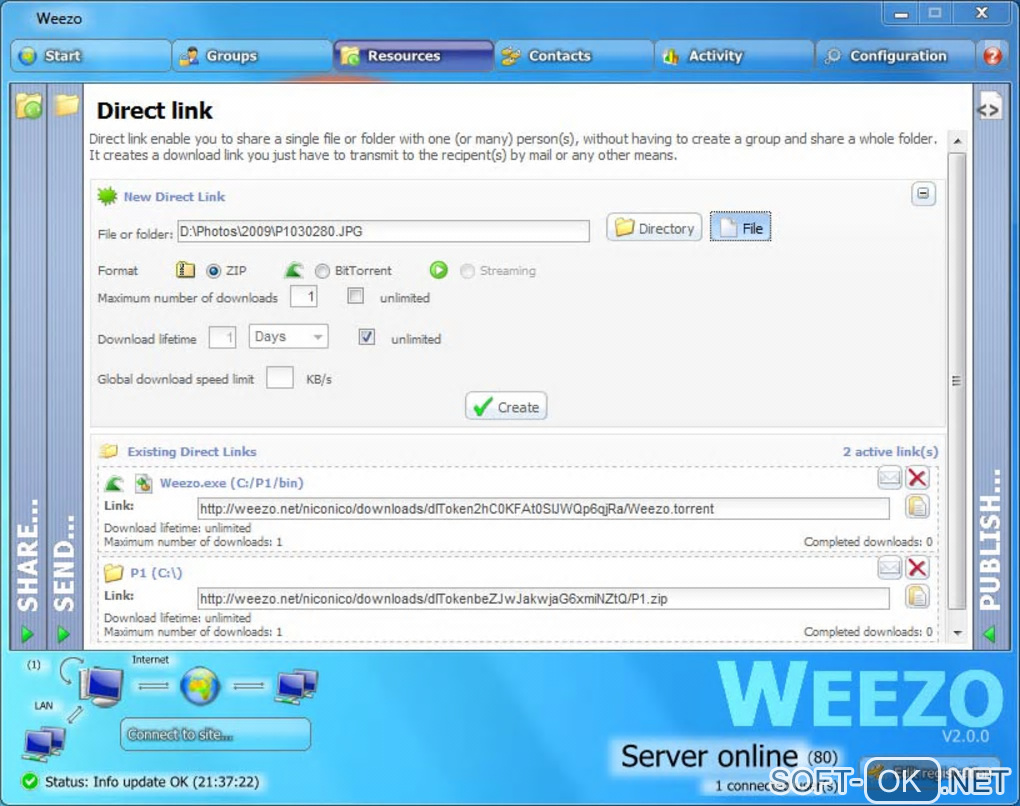Click the LAN computers icon

[44, 743]
